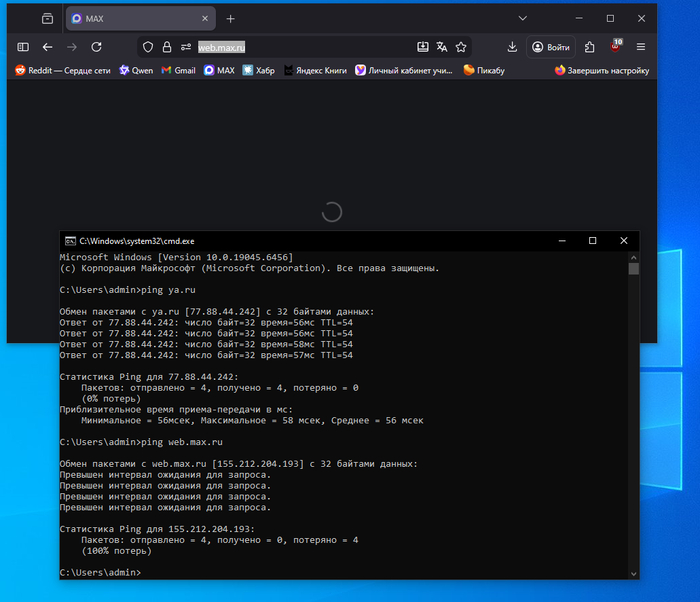Close the MAX browser tab
Image resolution: width=700 pixels, height=602 pixels.
(x=204, y=18)
